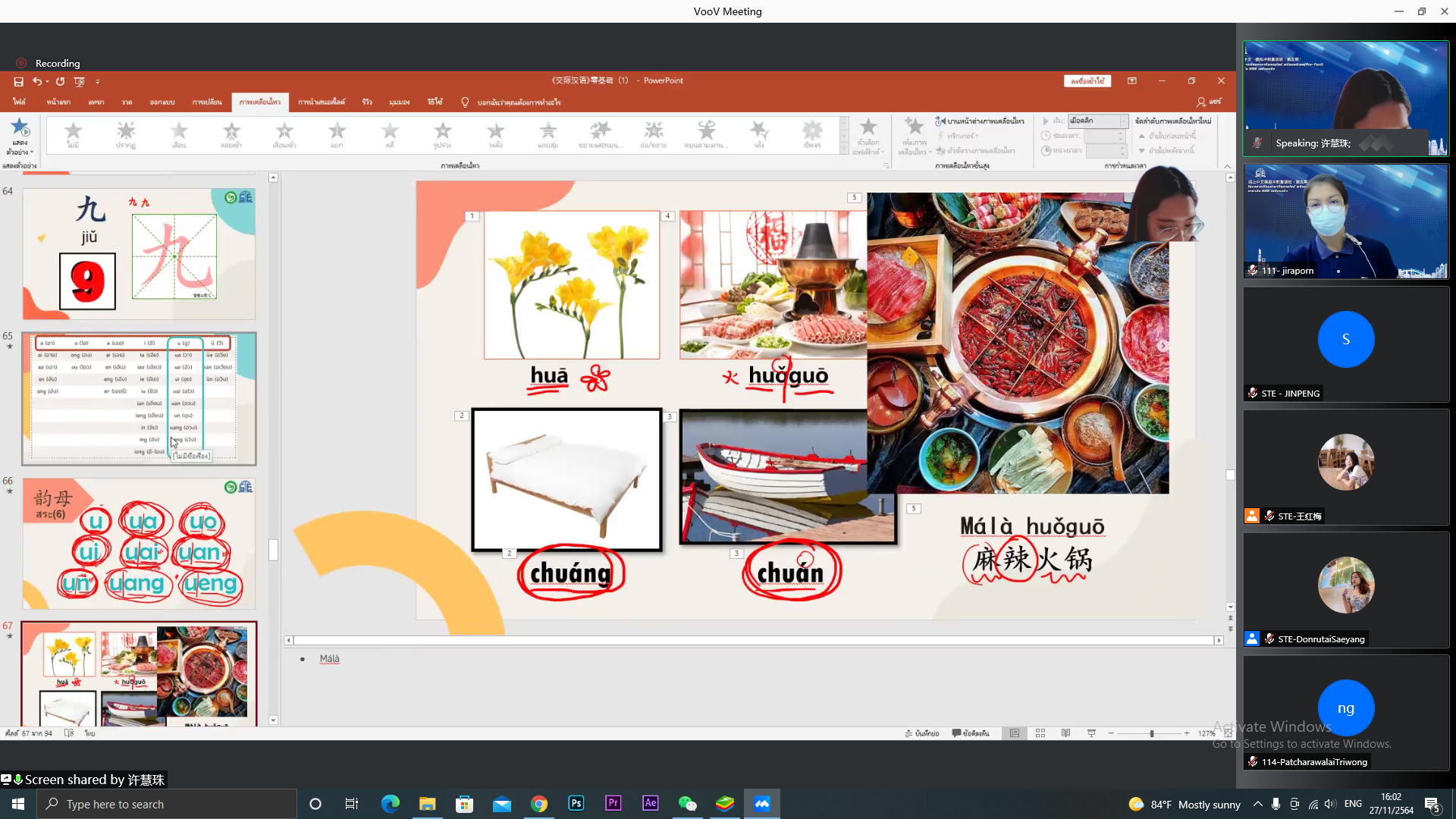
Task: Expand the animation gallery More arrow
Action: [844, 149]
